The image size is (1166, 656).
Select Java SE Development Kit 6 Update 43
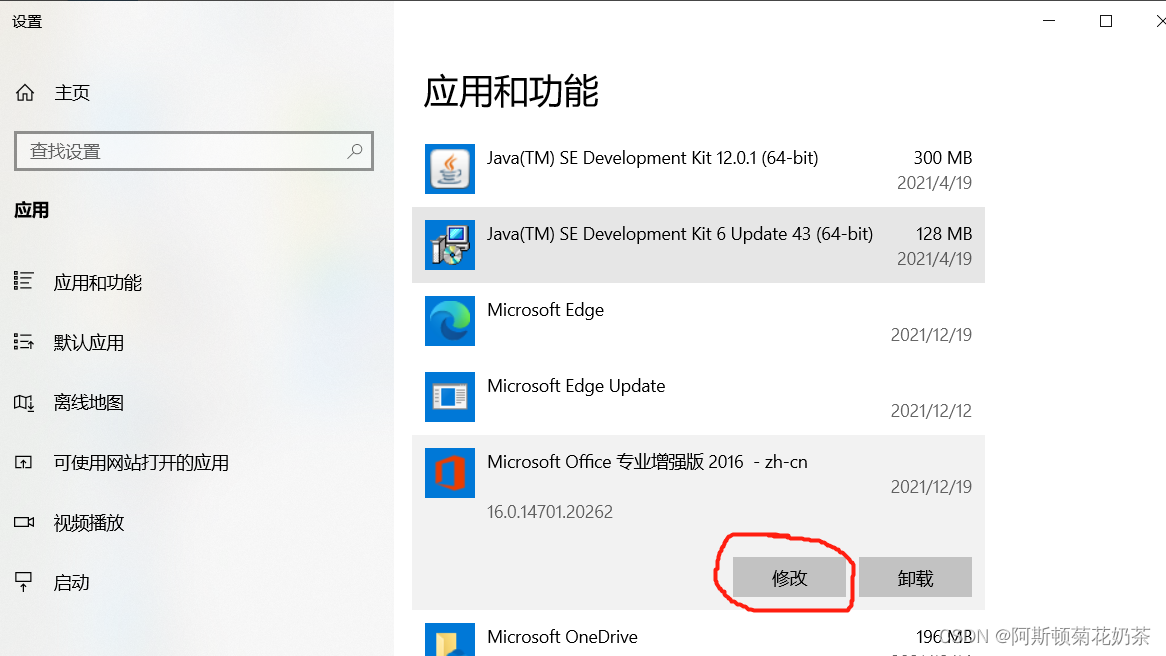click(698, 245)
